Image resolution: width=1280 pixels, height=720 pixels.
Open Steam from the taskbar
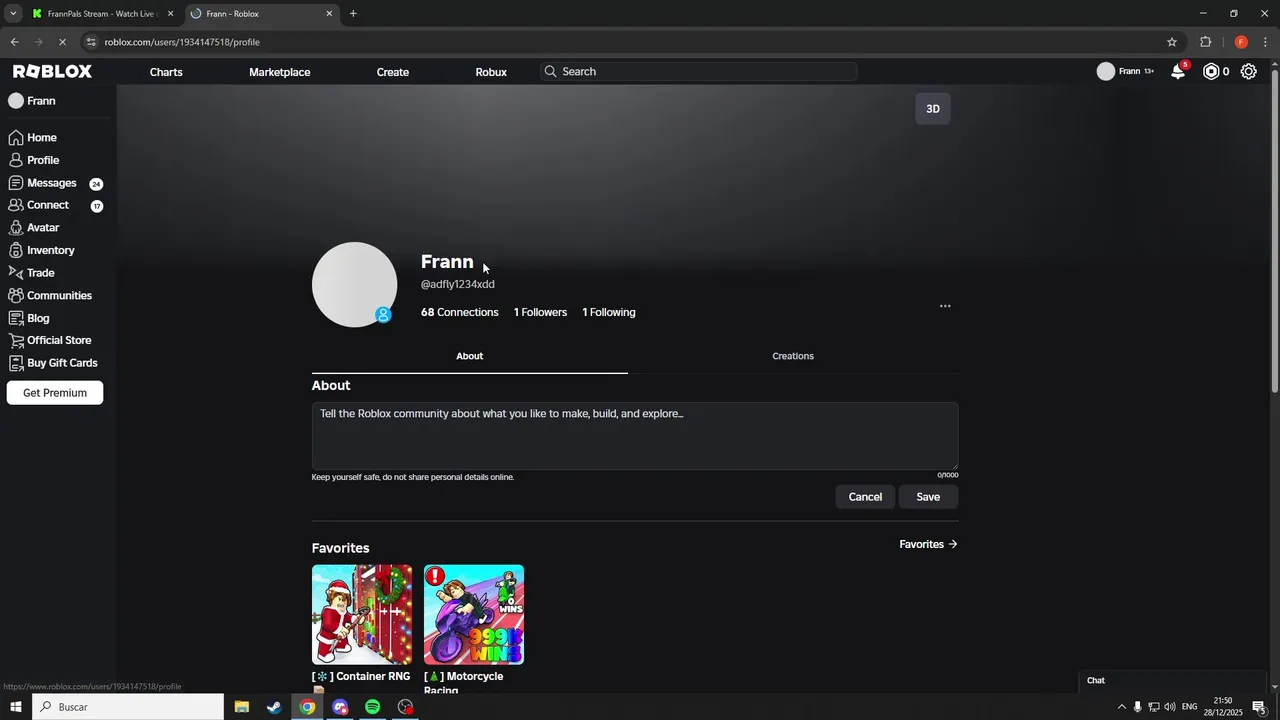coord(274,707)
